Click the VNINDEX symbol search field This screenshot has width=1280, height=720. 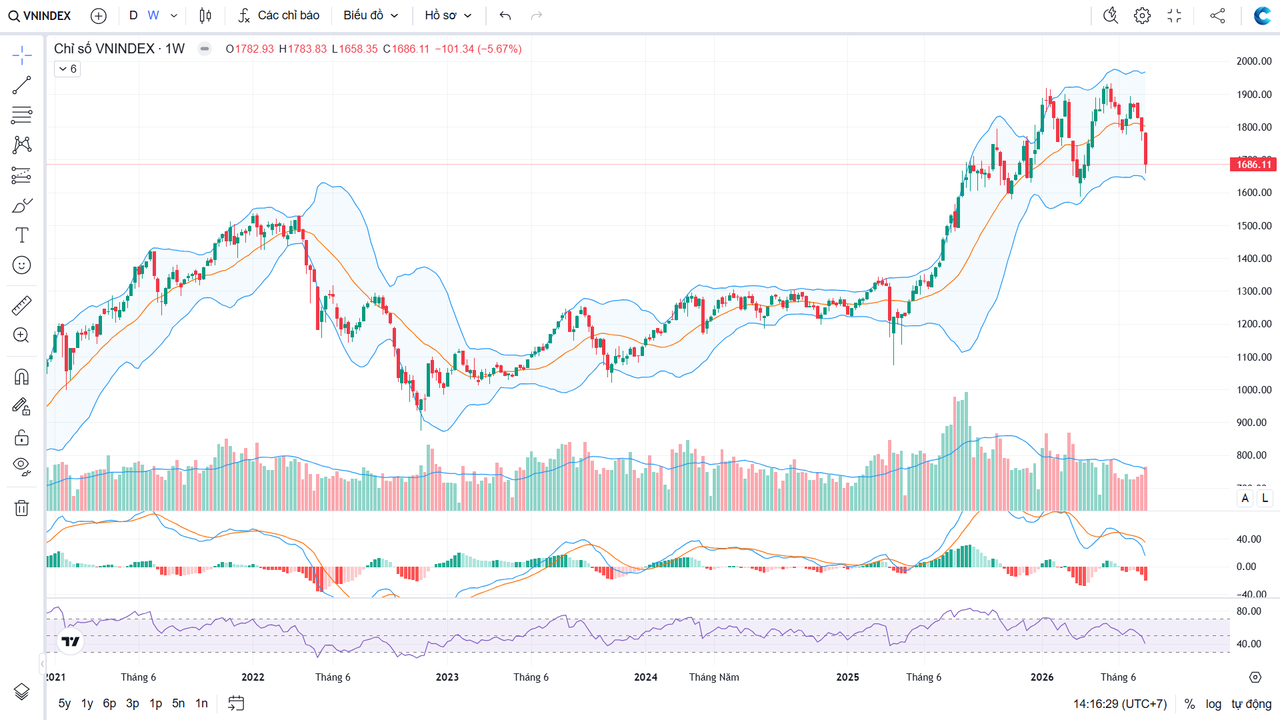point(41,16)
